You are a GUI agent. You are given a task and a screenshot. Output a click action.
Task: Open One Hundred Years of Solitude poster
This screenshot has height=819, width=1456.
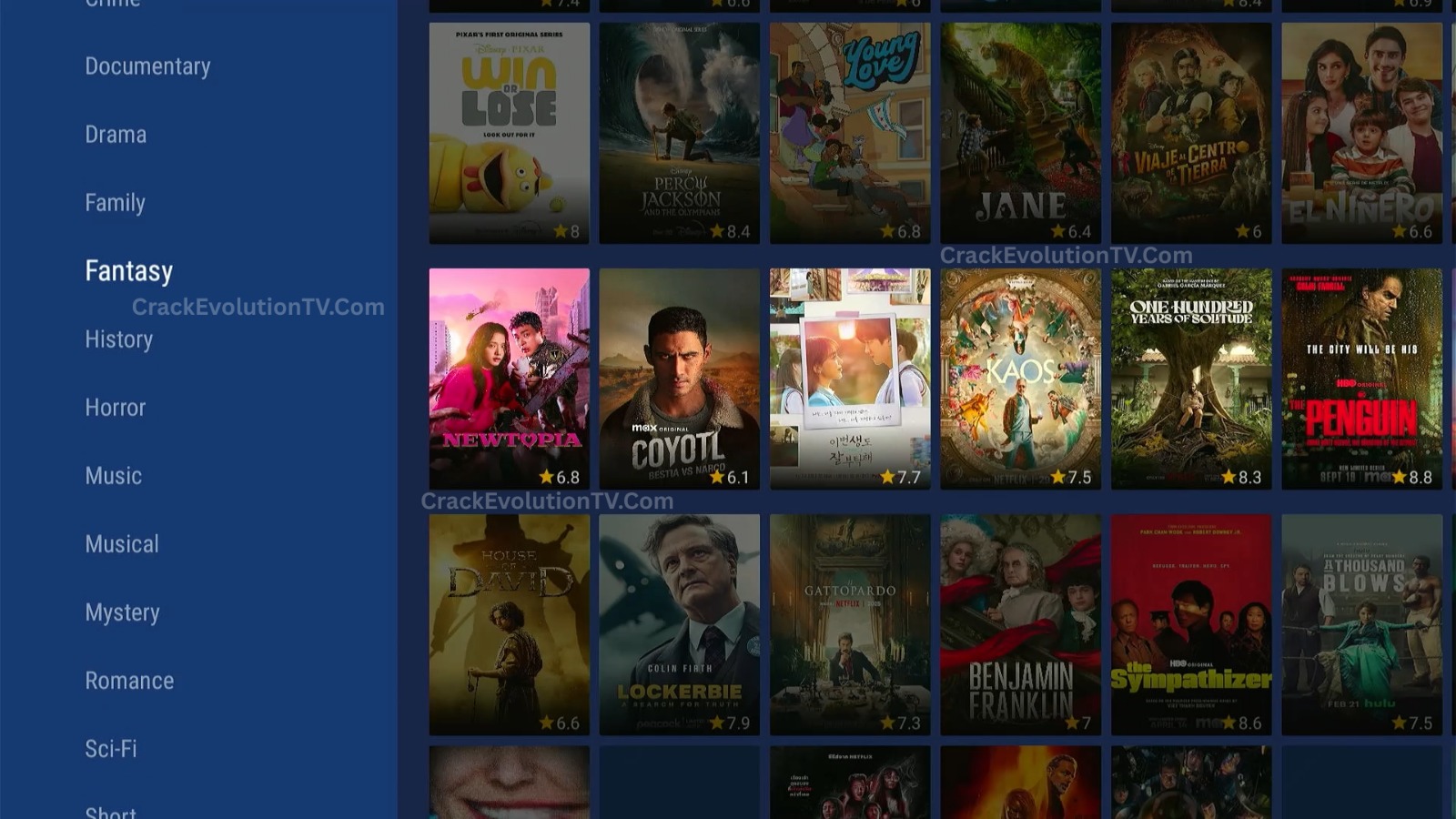[x=1191, y=379]
